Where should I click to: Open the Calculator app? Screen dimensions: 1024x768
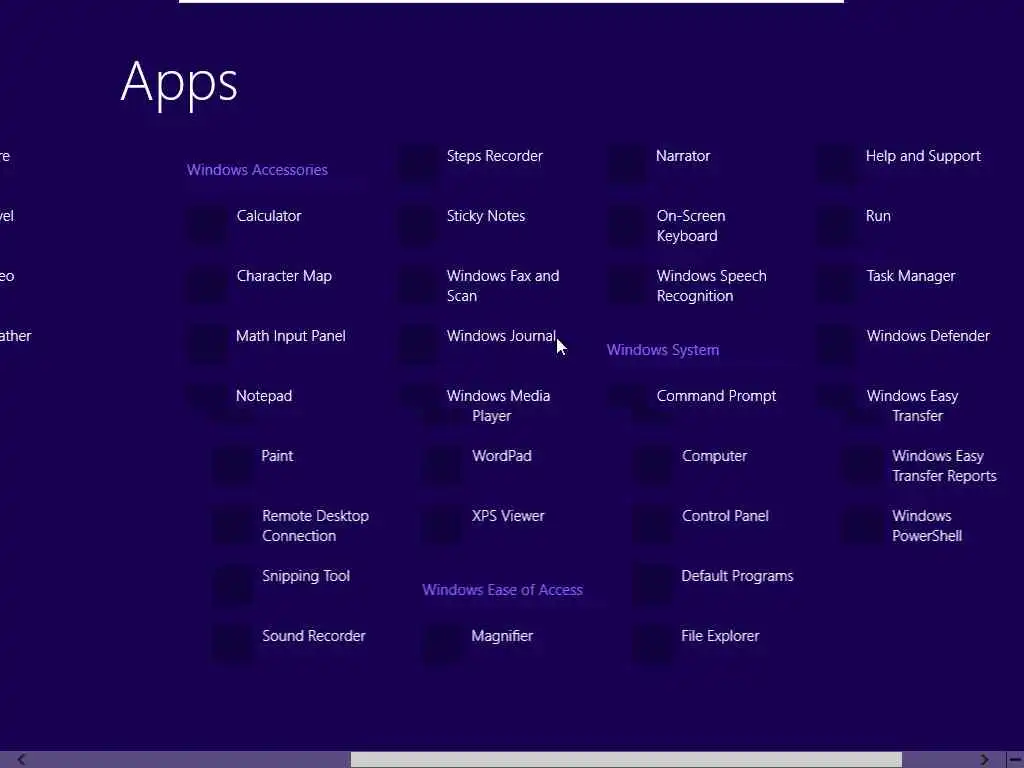coord(268,216)
